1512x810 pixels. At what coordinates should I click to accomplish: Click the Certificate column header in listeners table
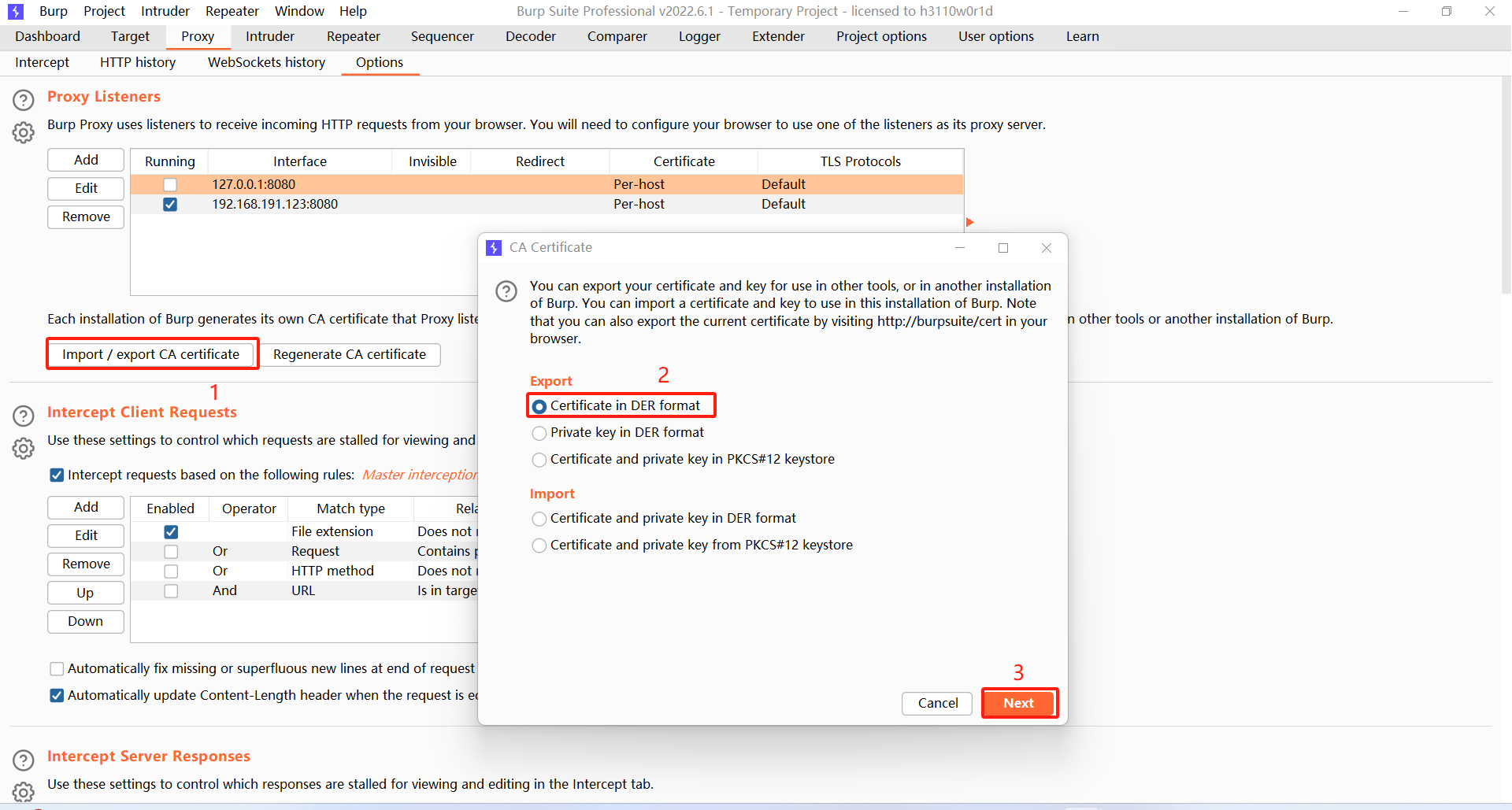pyautogui.click(x=684, y=161)
